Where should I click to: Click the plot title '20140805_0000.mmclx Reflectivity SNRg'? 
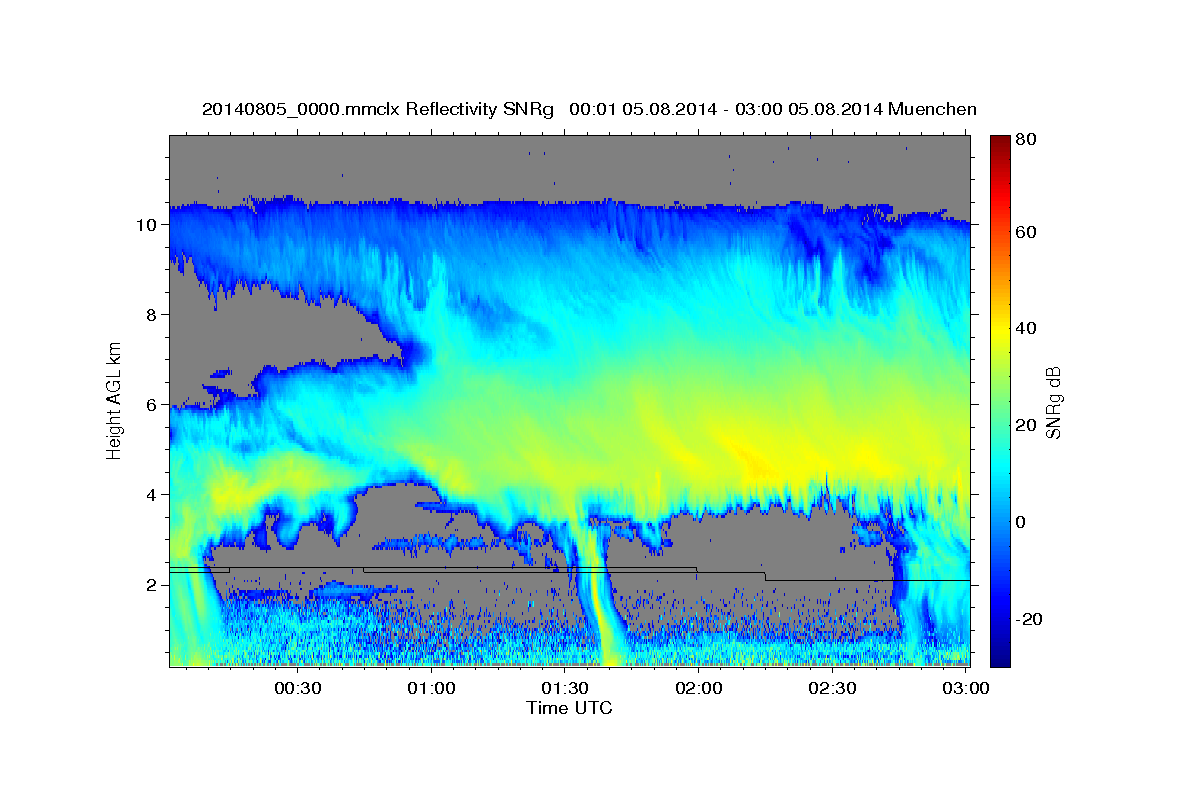point(377,109)
